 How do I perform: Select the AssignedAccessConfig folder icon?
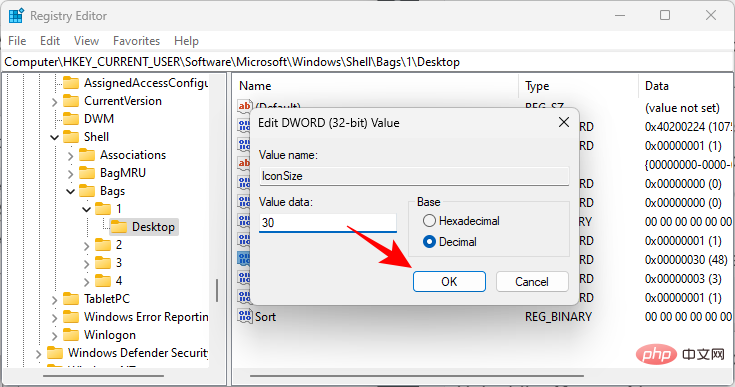(x=71, y=83)
